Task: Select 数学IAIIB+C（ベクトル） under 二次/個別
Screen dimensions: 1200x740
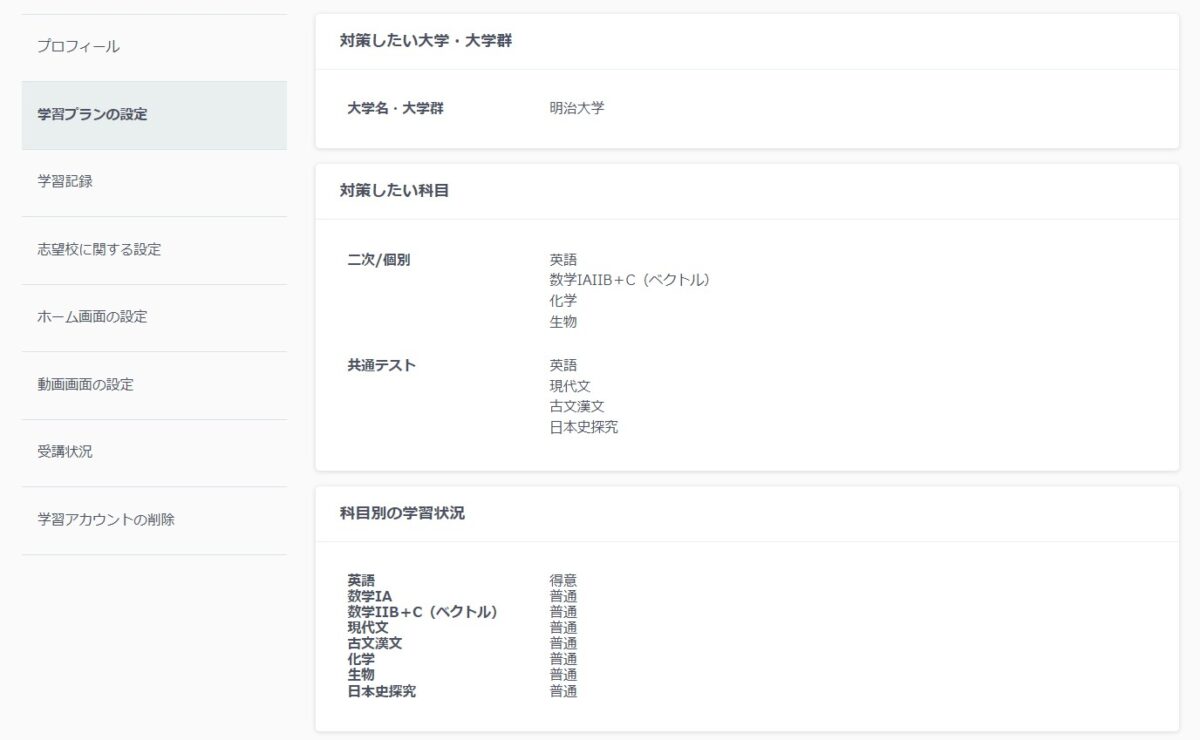Action: pyautogui.click(x=630, y=280)
